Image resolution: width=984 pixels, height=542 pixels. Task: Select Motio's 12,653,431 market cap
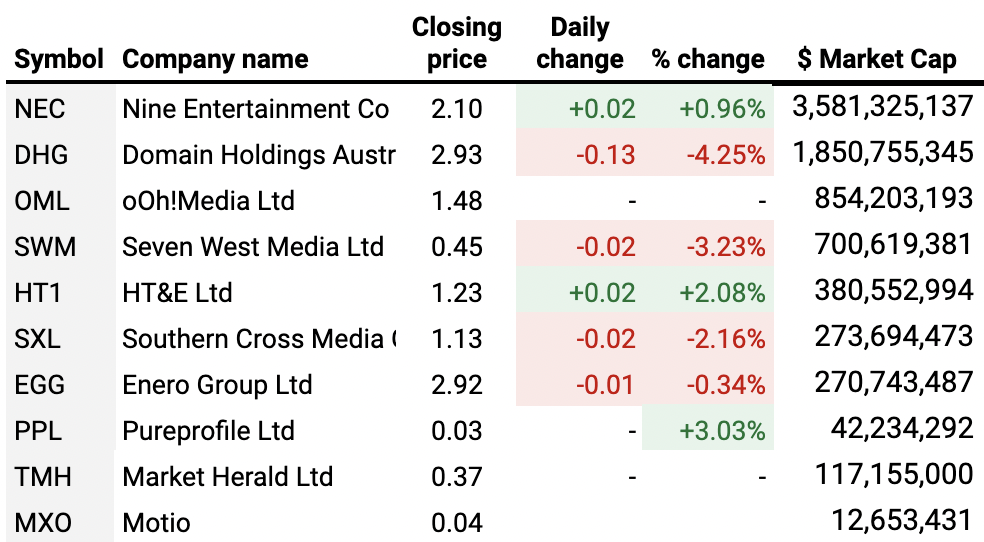click(x=901, y=521)
